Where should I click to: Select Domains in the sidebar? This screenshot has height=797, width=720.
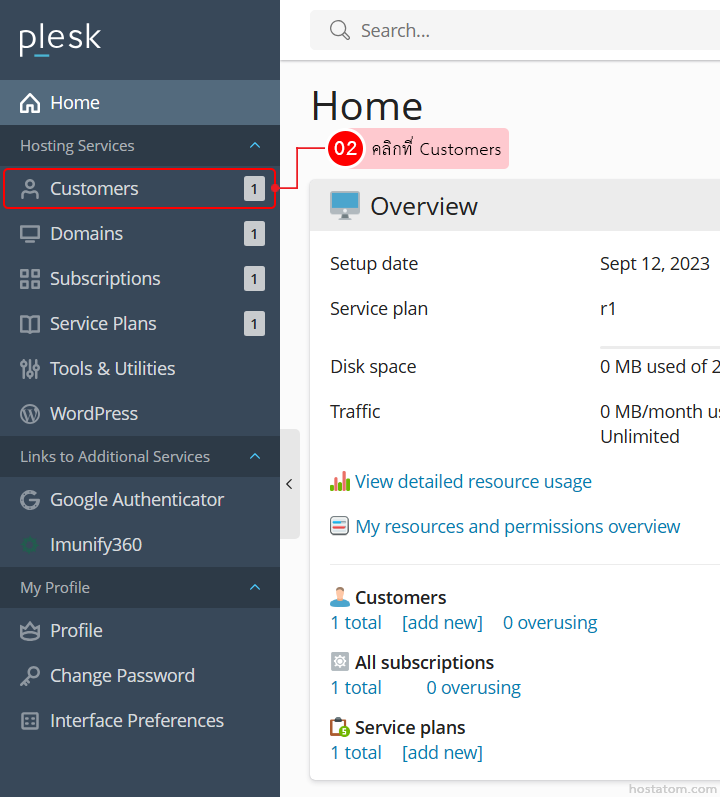click(x=86, y=234)
